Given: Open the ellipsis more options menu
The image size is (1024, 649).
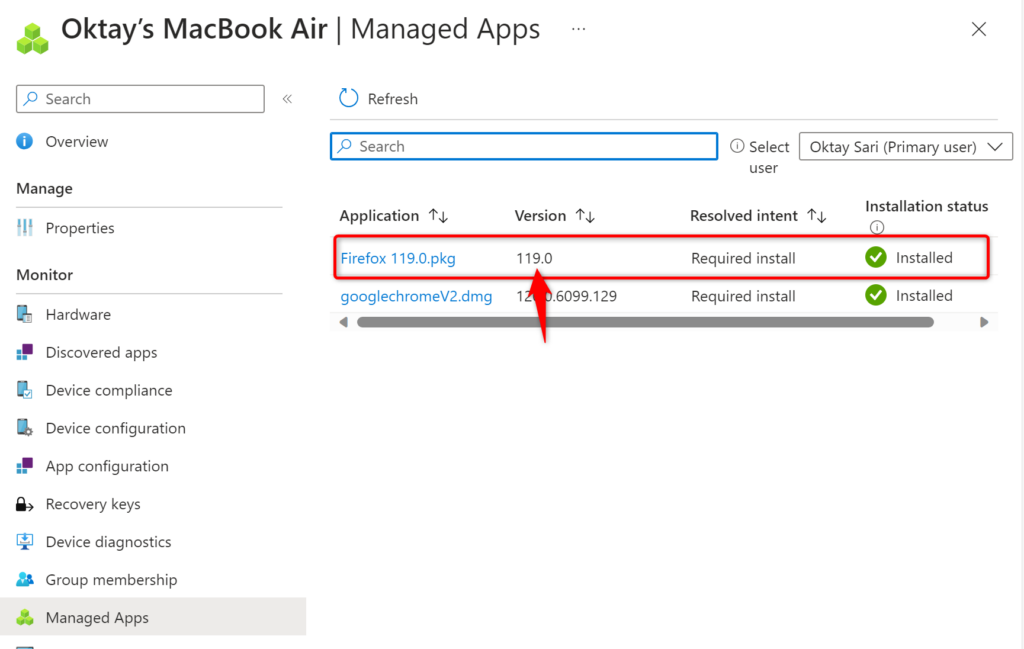Looking at the screenshot, I should click(578, 29).
